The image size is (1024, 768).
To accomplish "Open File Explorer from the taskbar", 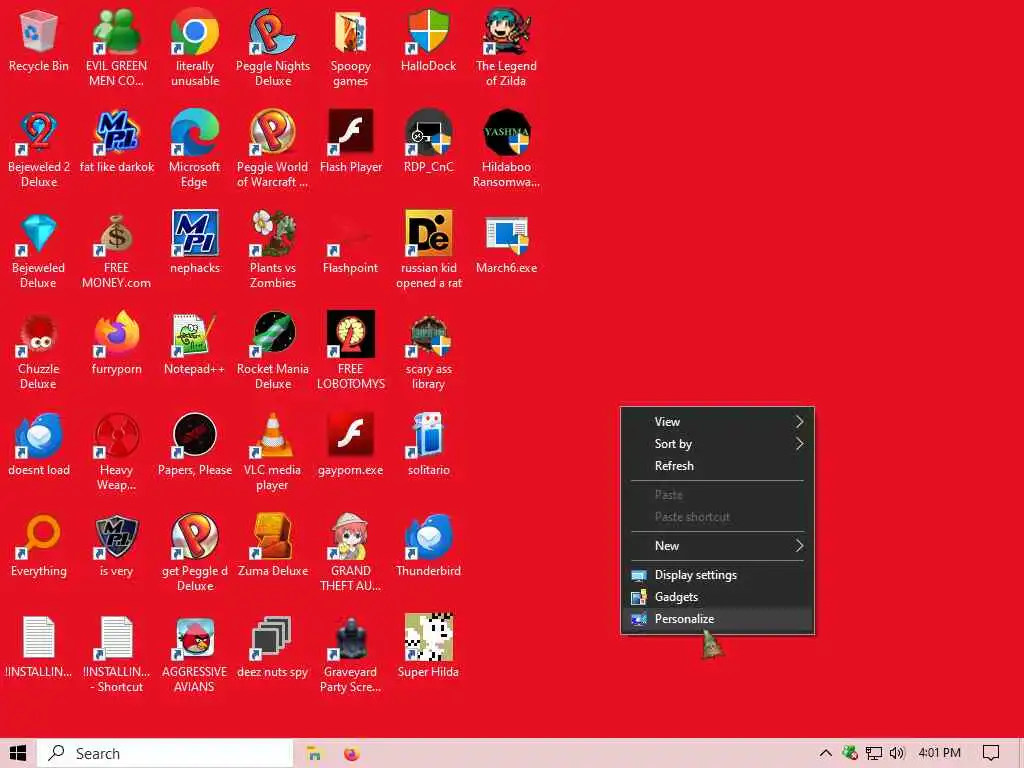I will coord(314,753).
